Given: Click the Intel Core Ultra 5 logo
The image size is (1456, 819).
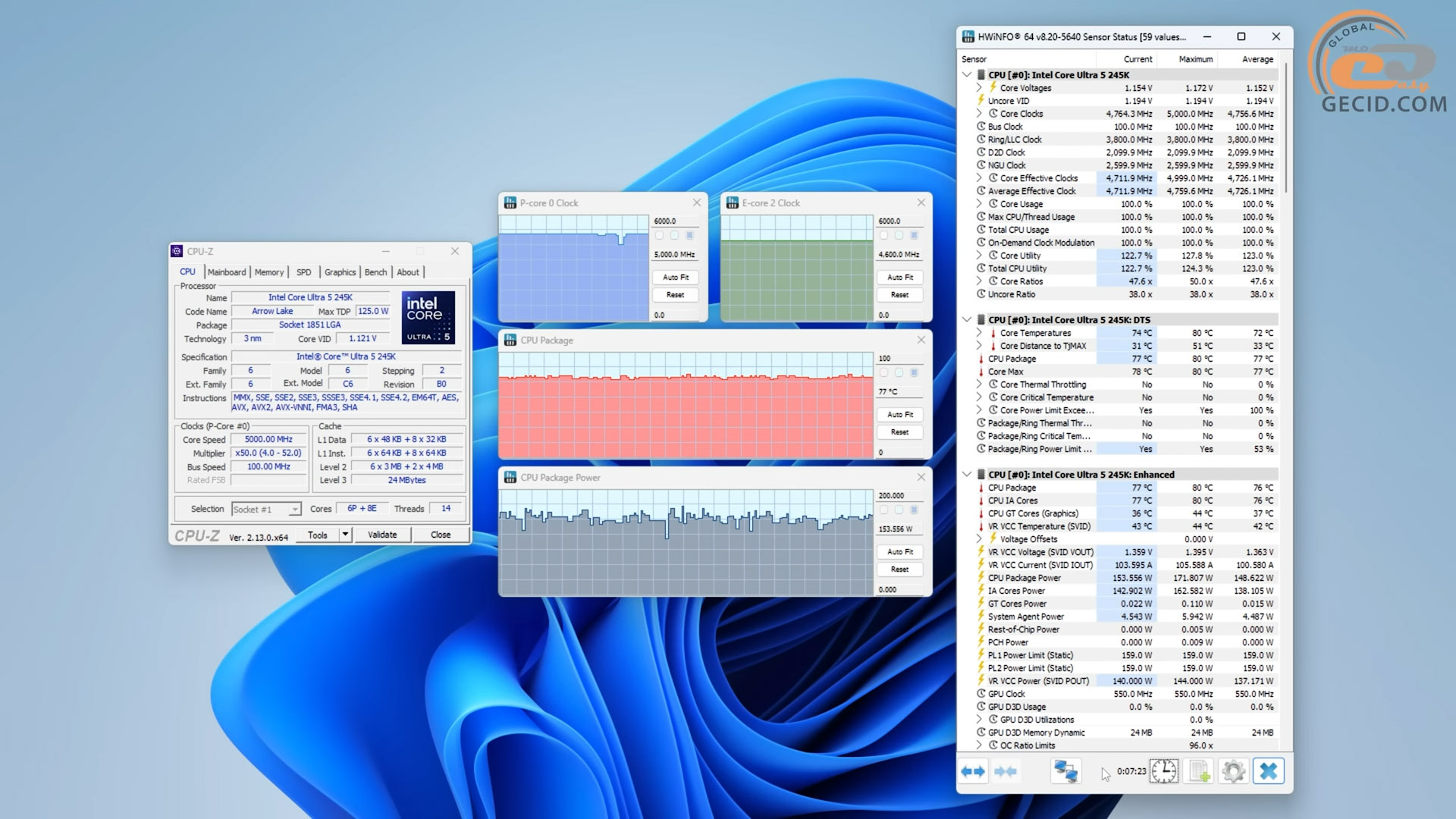Looking at the screenshot, I should coord(428,318).
